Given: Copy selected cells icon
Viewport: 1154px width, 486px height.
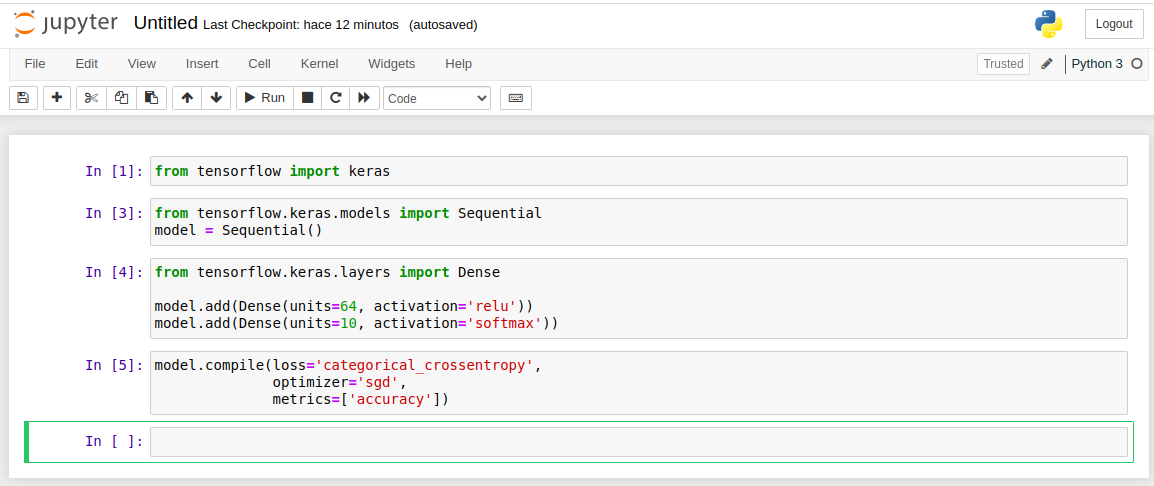Looking at the screenshot, I should pyautogui.click(x=121, y=98).
